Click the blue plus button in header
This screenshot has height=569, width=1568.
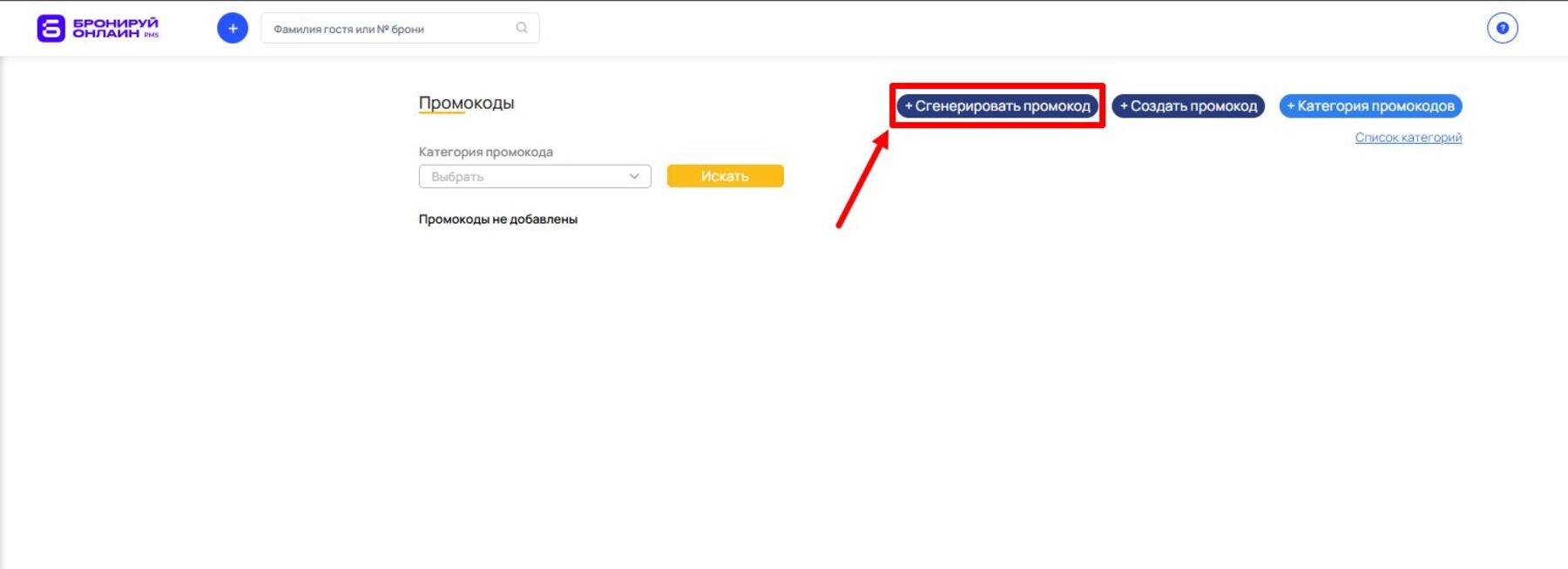(x=232, y=28)
